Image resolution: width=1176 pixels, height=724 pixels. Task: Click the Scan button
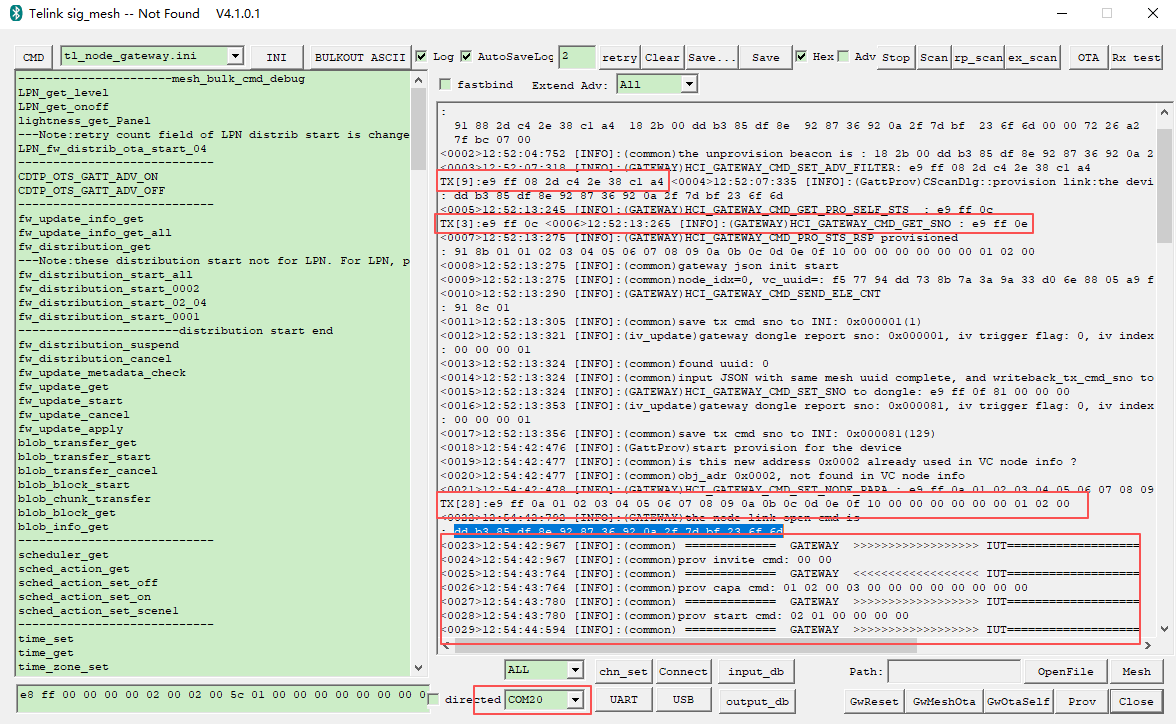tap(933, 58)
